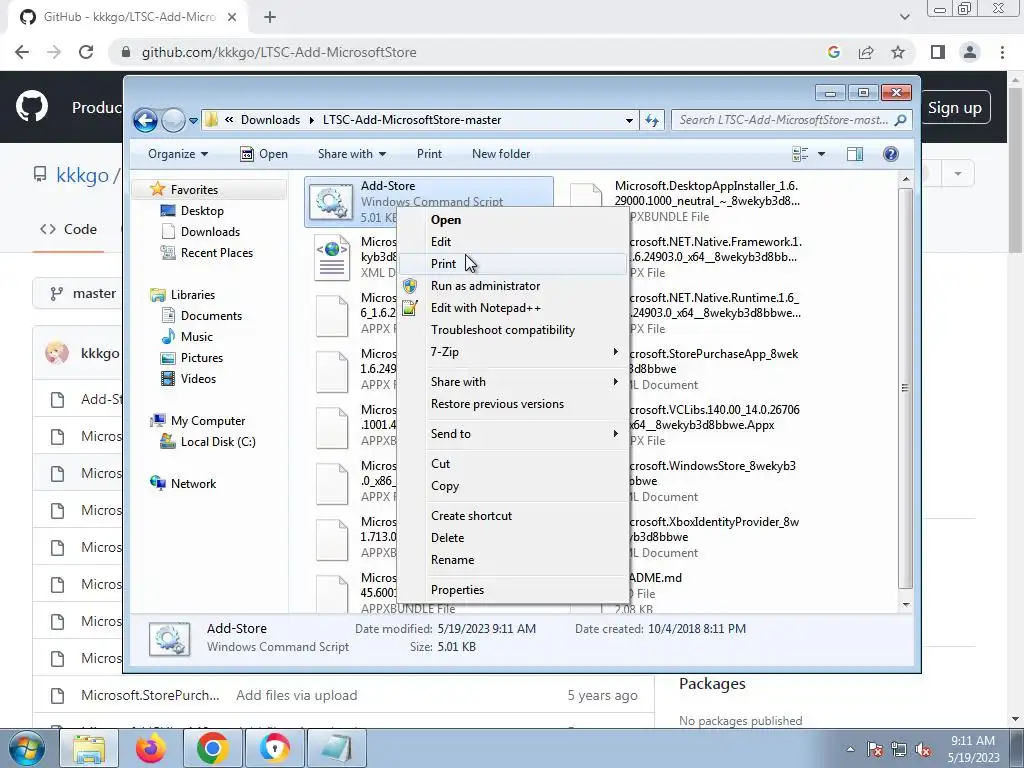Click the refresh button beside address bar

click(652, 120)
